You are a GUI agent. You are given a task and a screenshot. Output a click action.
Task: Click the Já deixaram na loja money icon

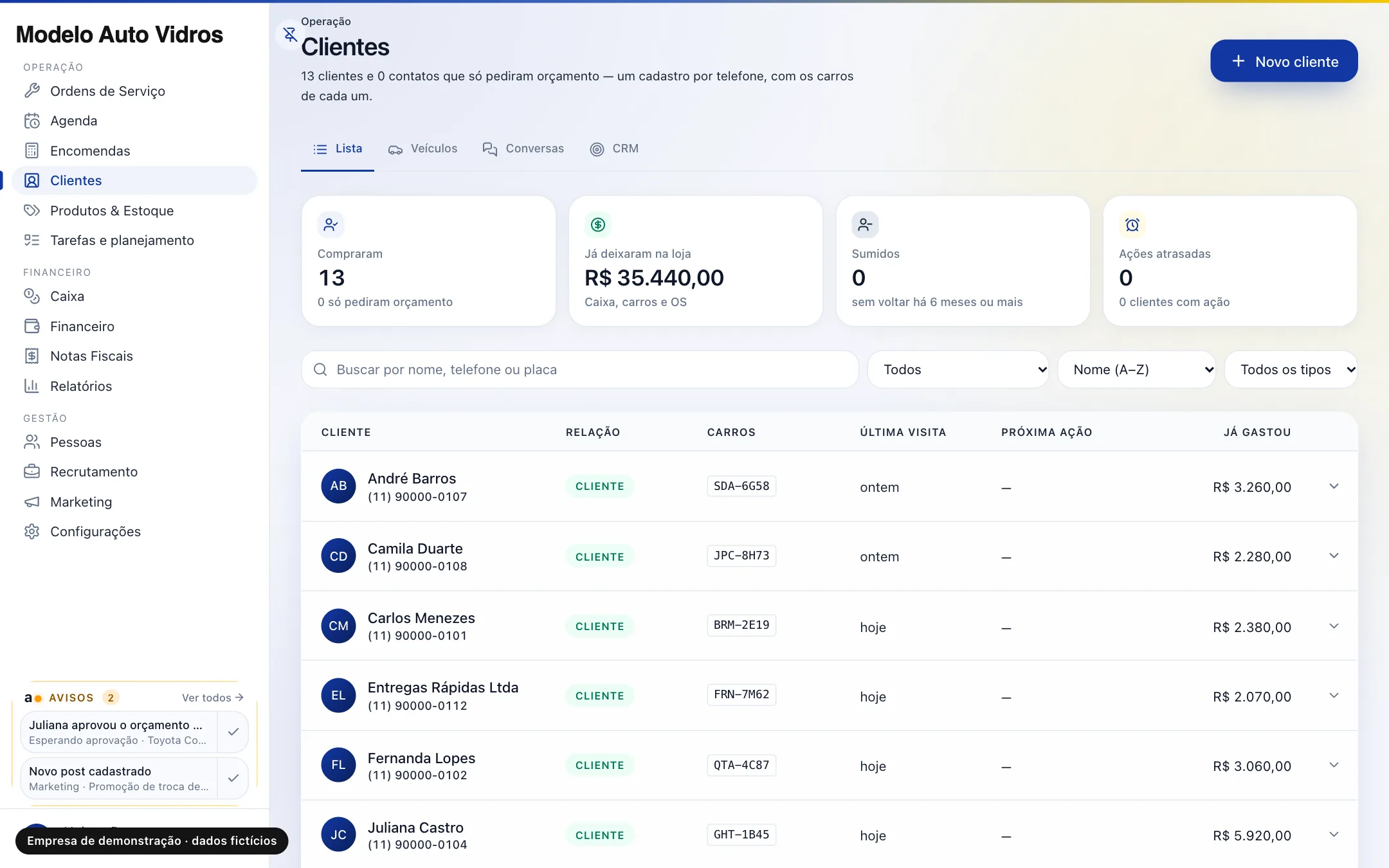598,224
